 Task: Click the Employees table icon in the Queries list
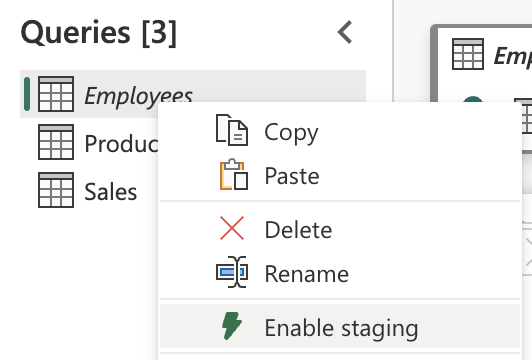pyautogui.click(x=56, y=94)
